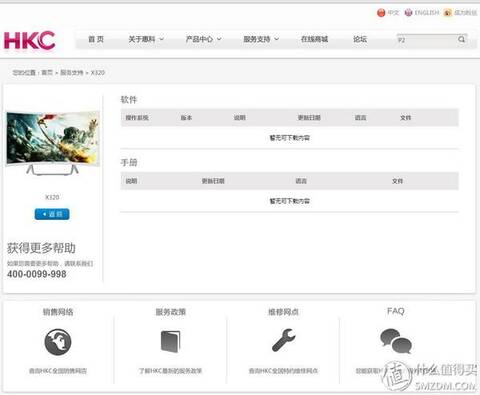
Task: Click the X320 curved monitor thumbnail
Action: pos(53,143)
